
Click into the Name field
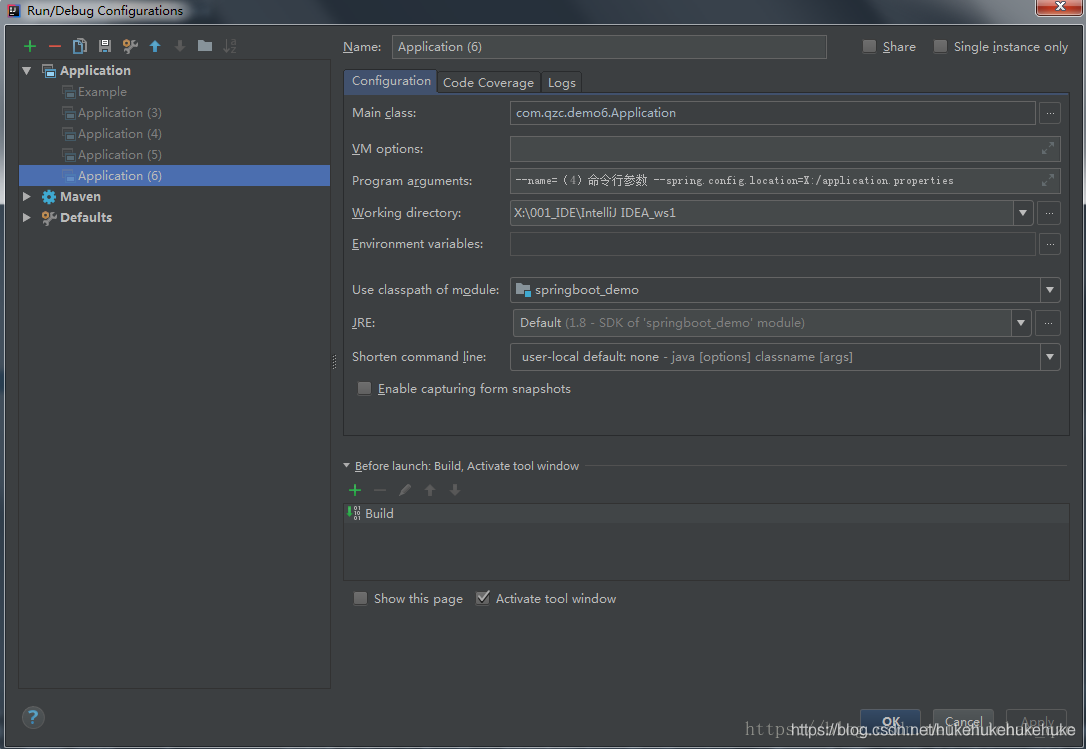(609, 47)
